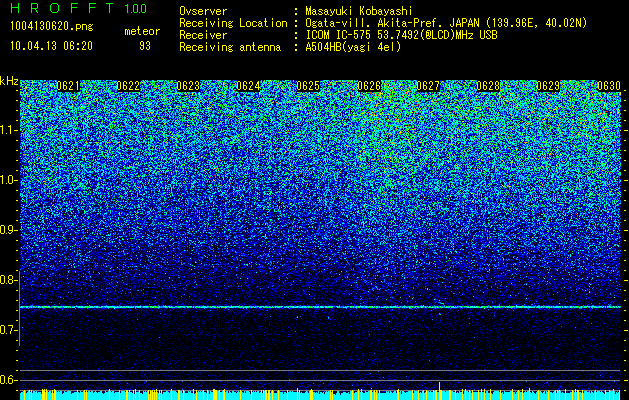Image resolution: width=629 pixels, height=400 pixels.
Task: Click the 0623 time marker label
Action: [188, 86]
